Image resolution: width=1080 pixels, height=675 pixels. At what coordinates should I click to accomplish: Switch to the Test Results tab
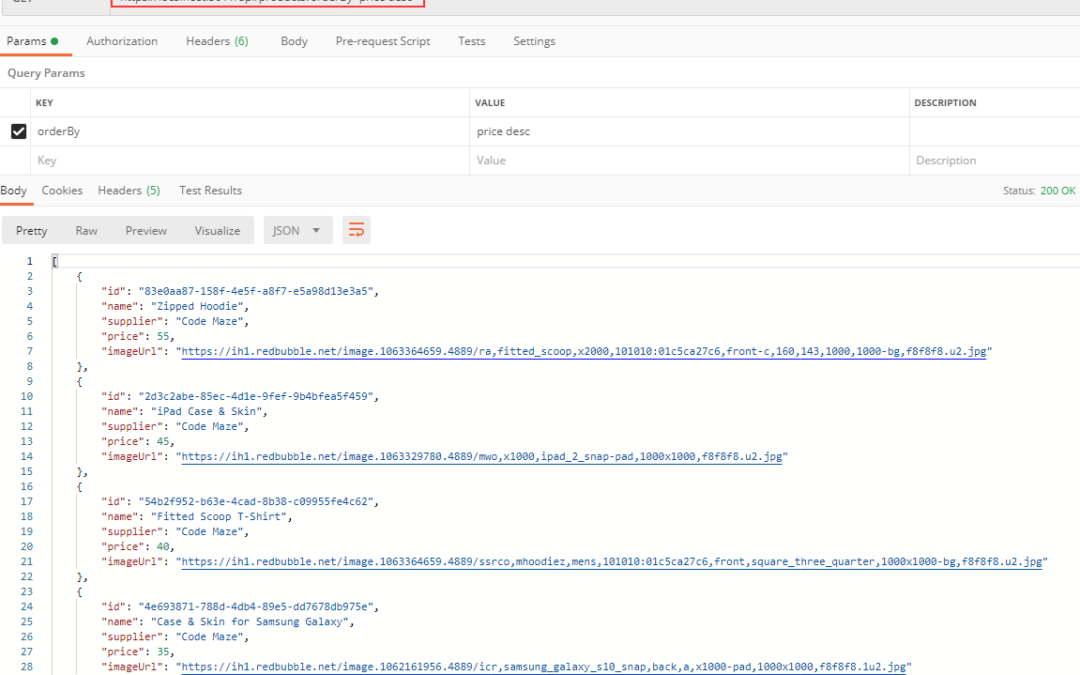(210, 190)
